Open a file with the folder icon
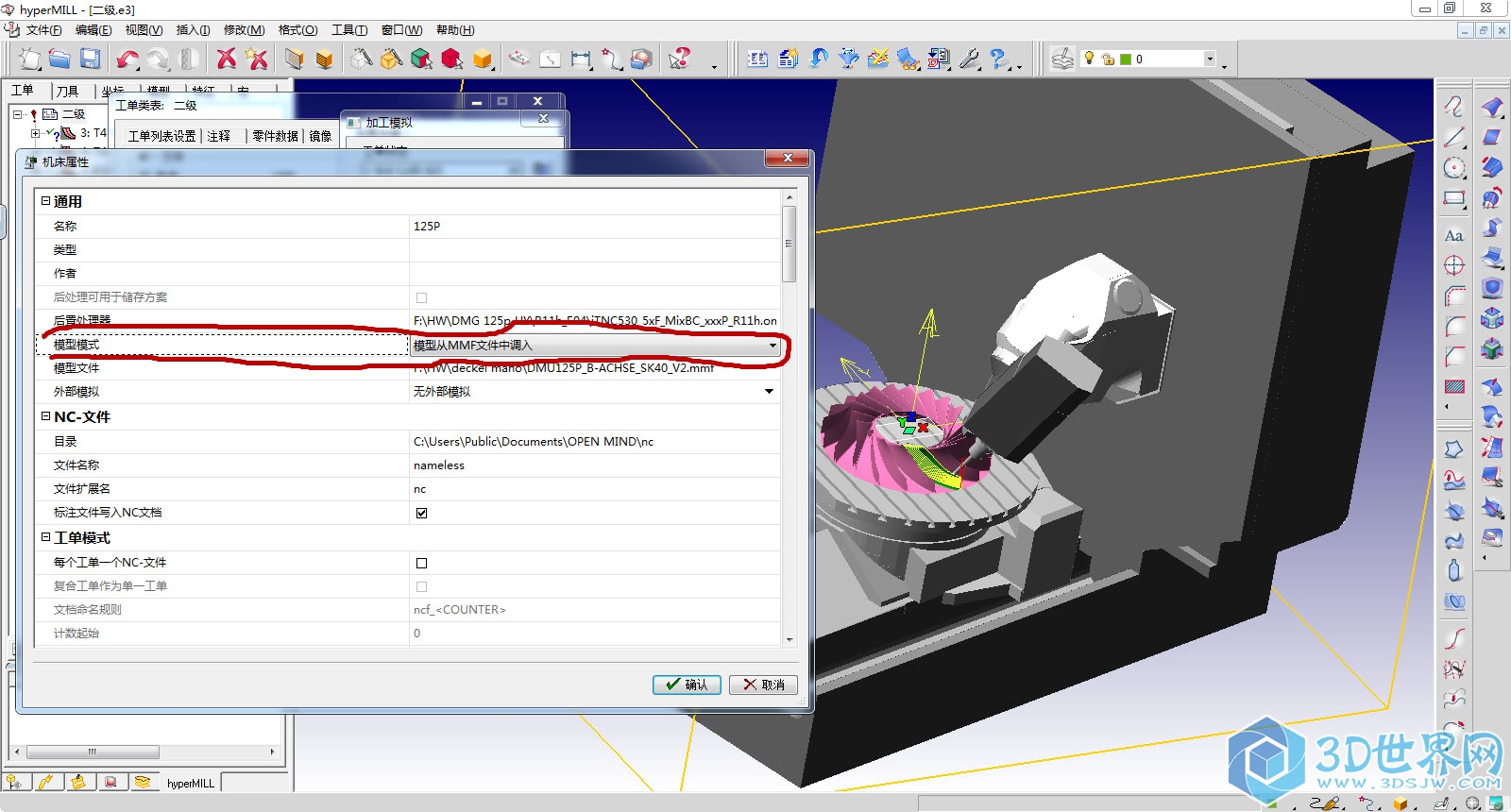Viewport: 1511px width, 812px height. tap(59, 59)
